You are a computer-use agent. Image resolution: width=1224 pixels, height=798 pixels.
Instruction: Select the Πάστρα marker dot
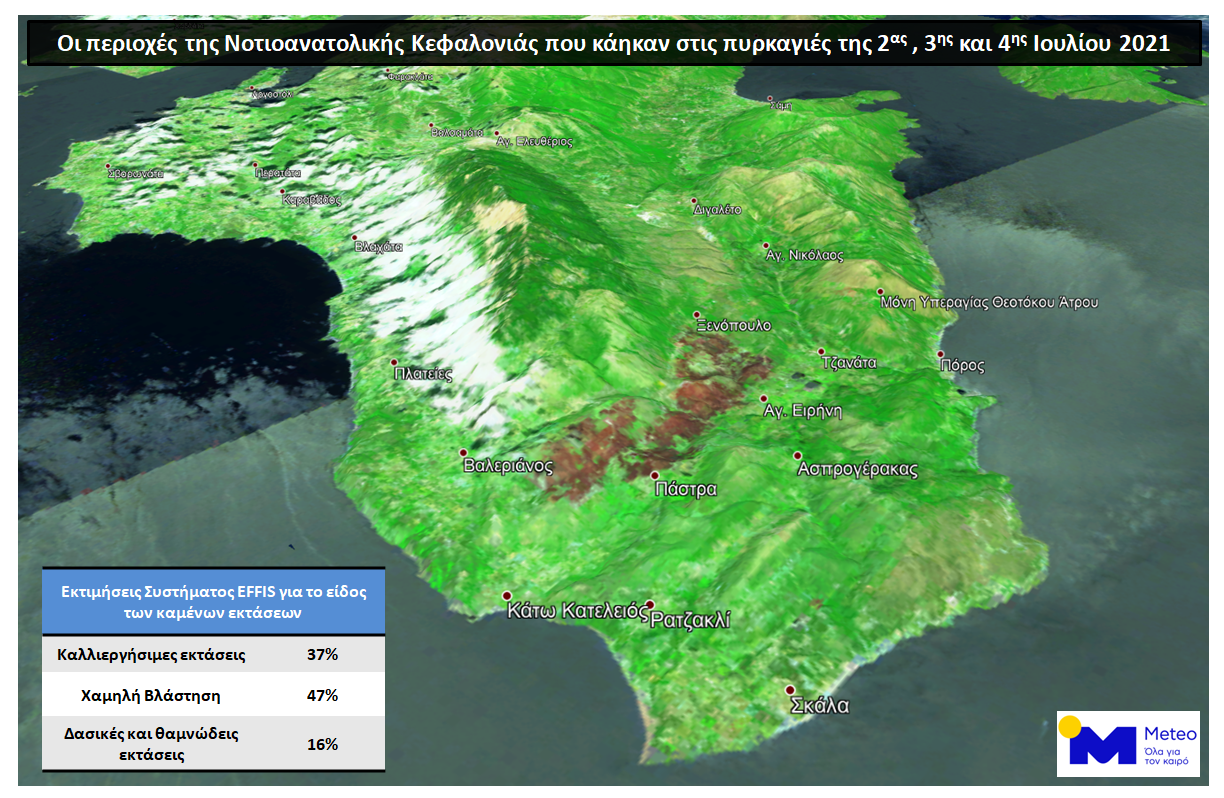tap(655, 476)
